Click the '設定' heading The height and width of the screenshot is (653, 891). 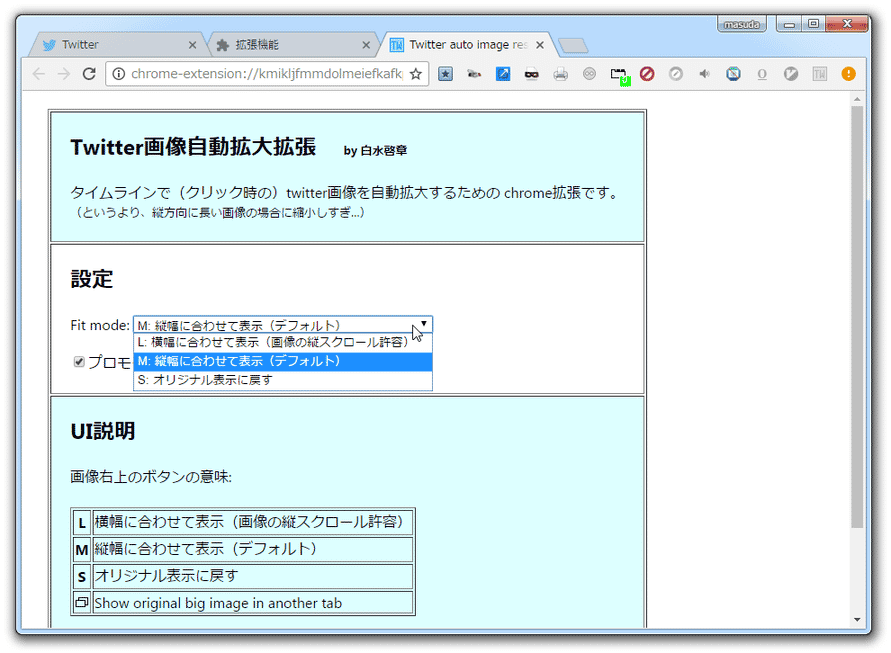[91, 279]
